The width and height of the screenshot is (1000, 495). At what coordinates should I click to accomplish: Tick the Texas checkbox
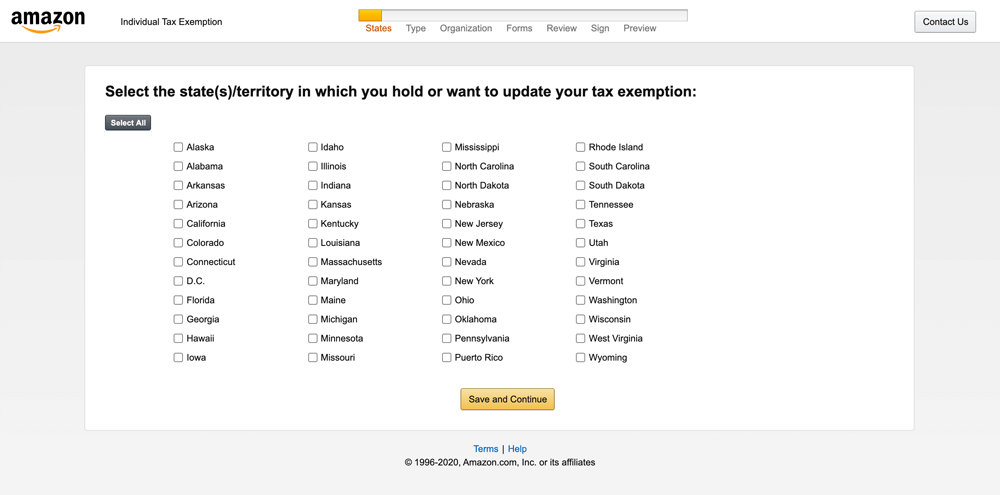click(581, 224)
